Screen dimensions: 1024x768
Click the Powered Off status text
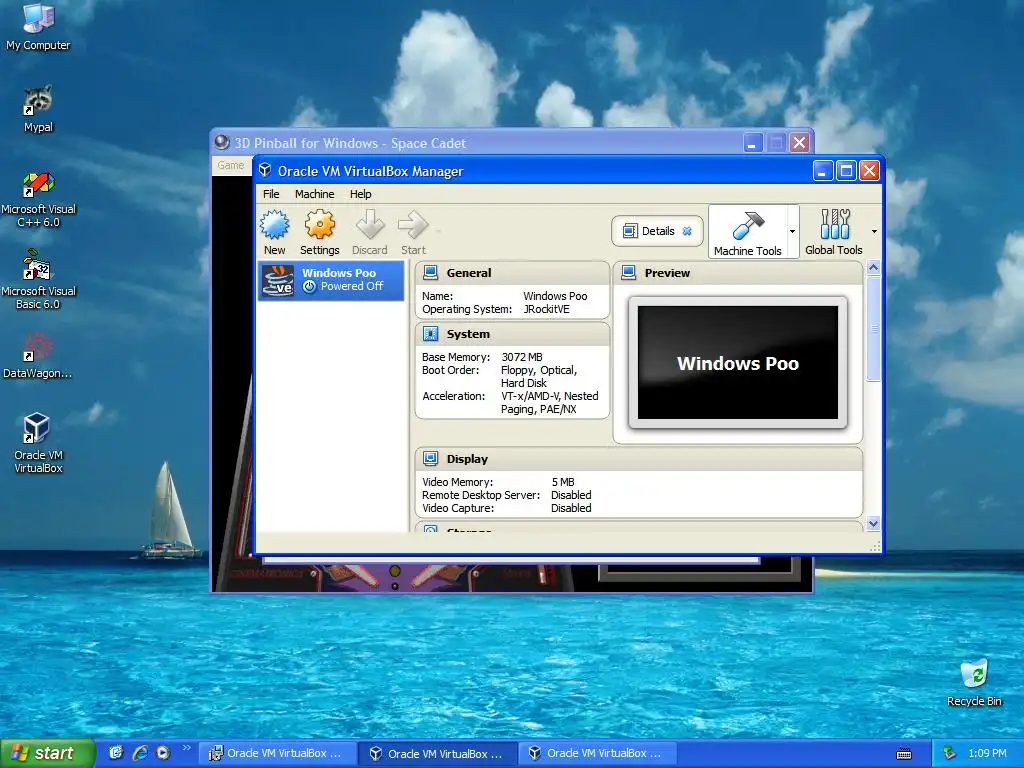pos(351,286)
